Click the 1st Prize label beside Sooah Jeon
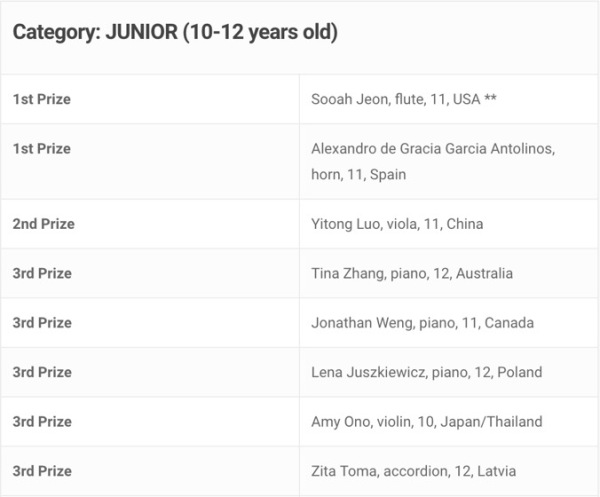The image size is (600, 497). click(x=42, y=99)
